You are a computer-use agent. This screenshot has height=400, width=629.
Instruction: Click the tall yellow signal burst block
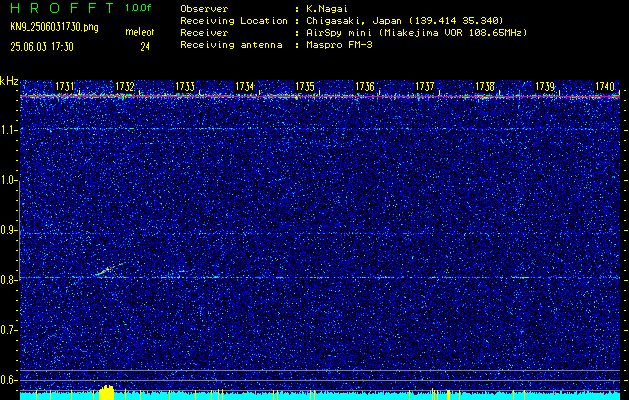(x=106, y=392)
